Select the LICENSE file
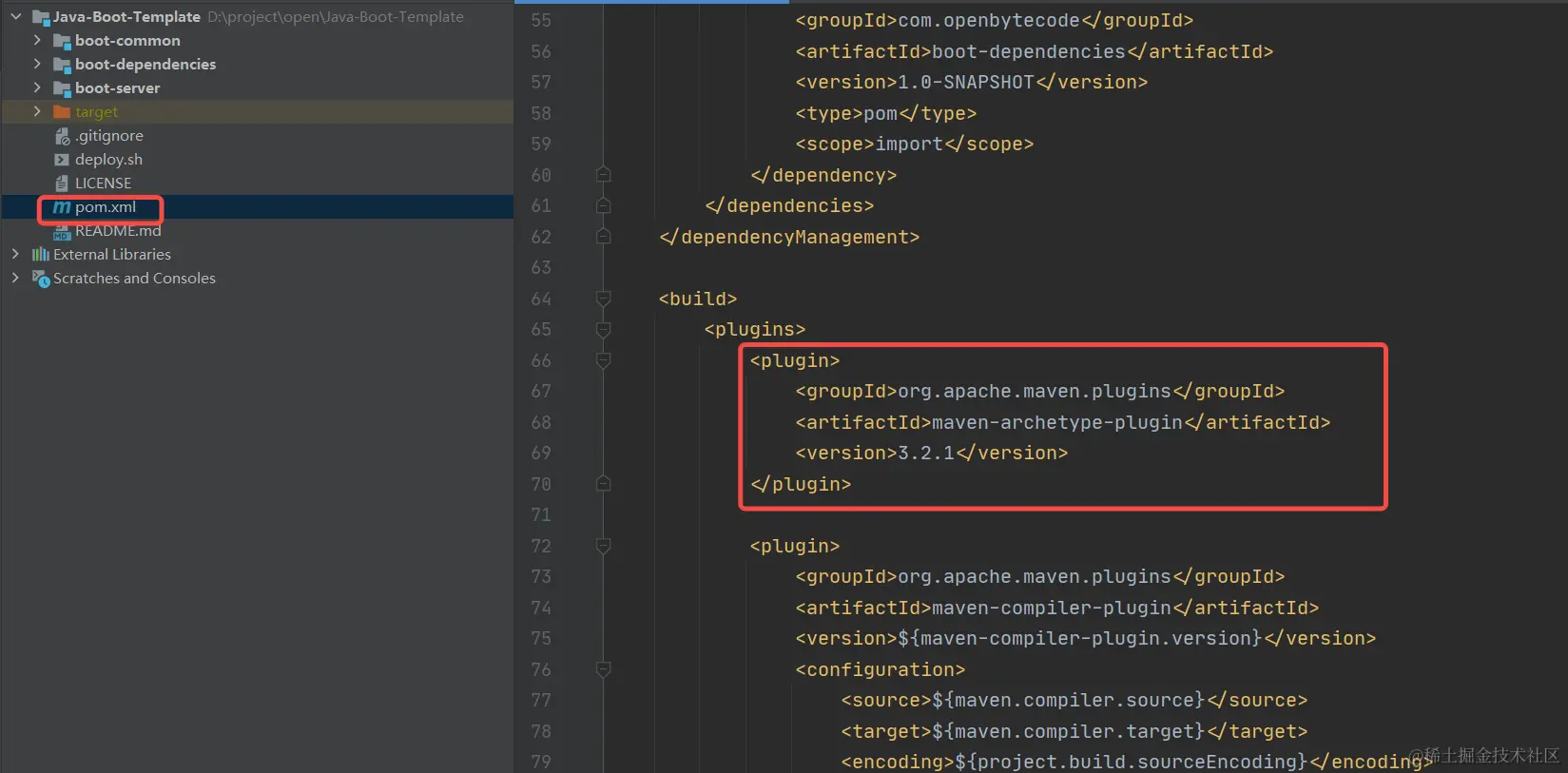 tap(103, 184)
